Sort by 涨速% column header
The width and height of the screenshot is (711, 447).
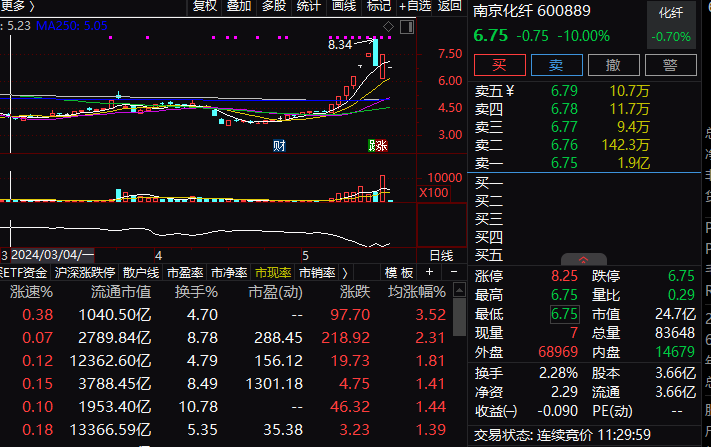pyautogui.click(x=31, y=292)
